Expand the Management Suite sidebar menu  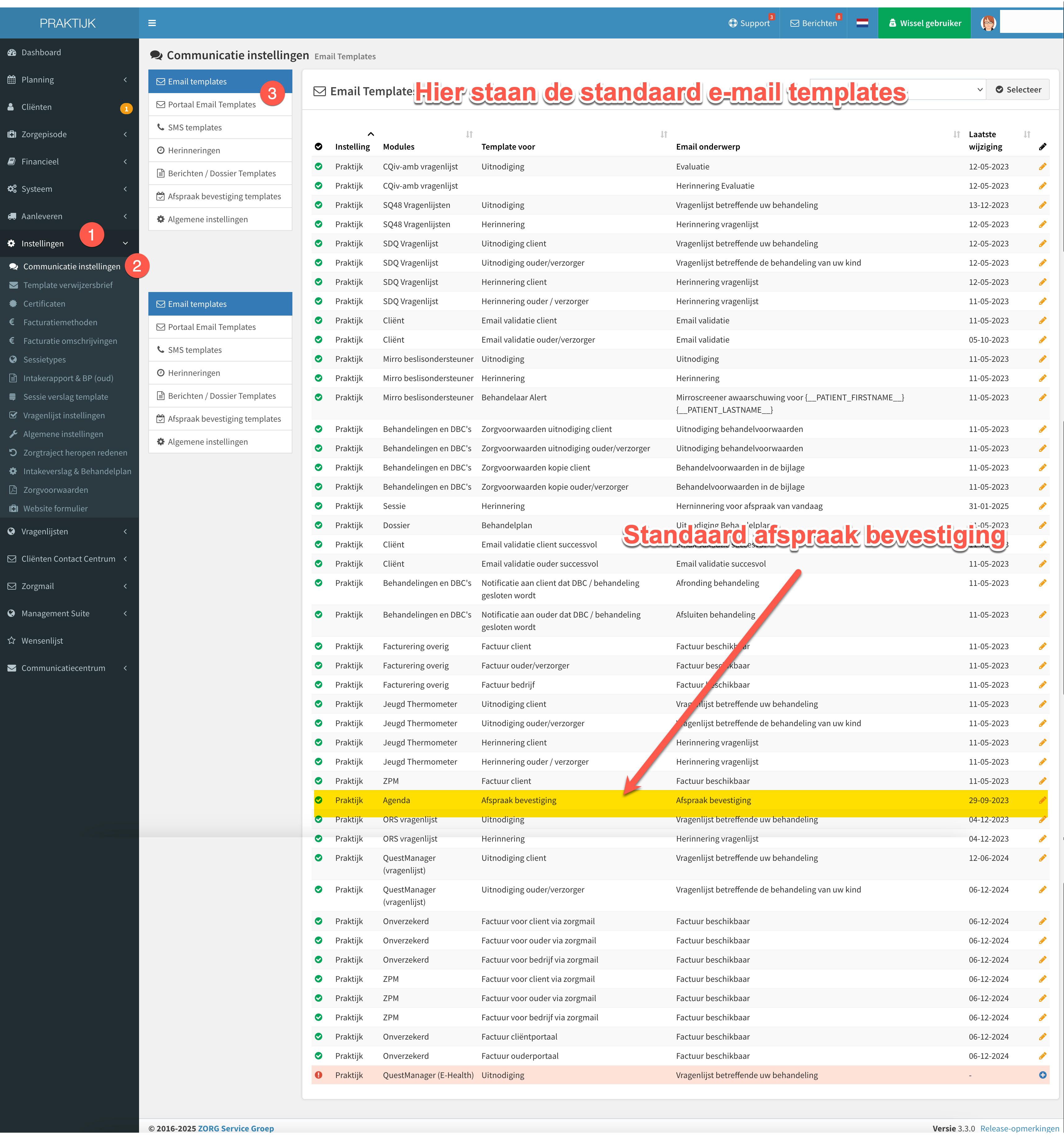pos(69,614)
